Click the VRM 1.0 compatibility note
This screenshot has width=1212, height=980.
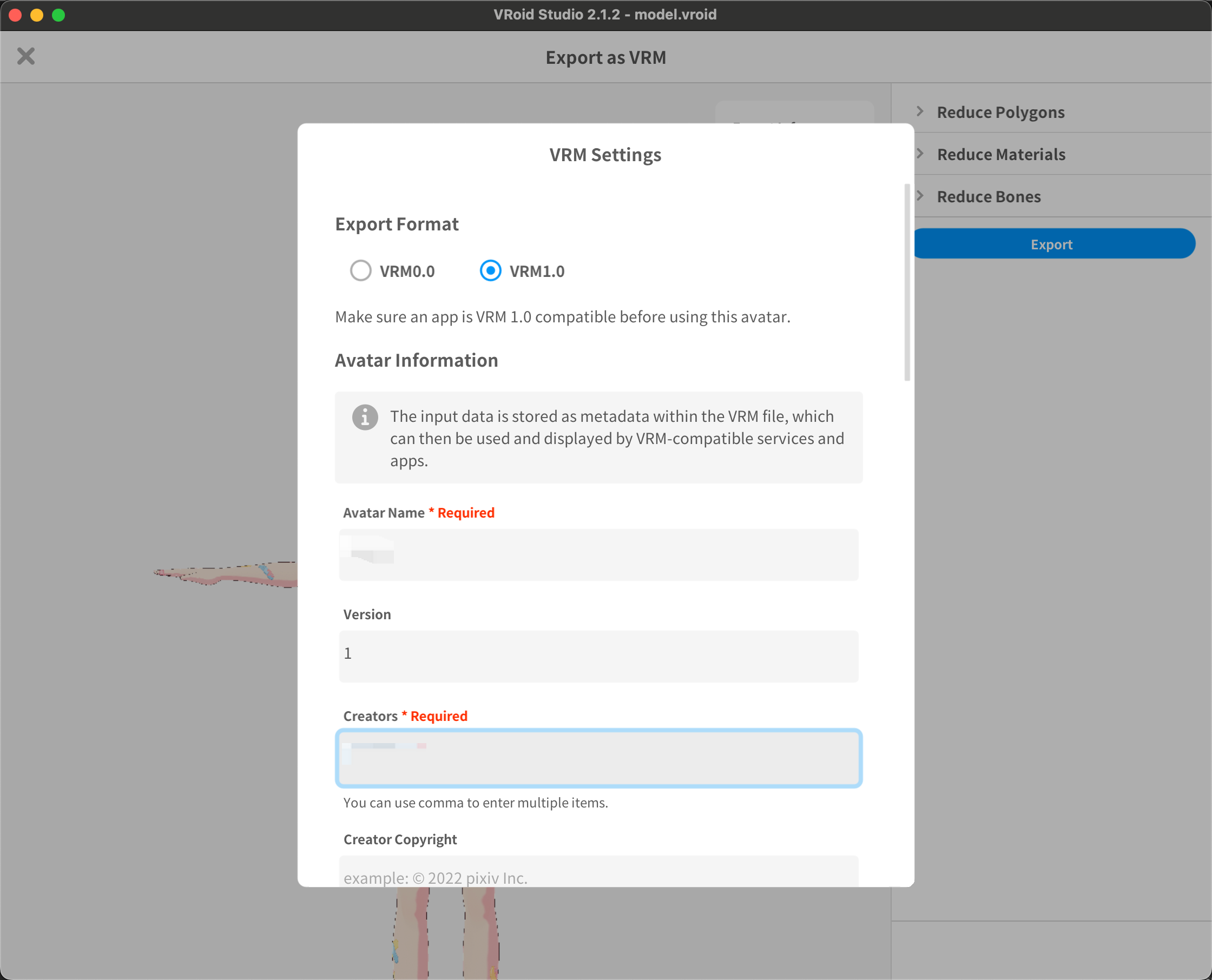pyautogui.click(x=563, y=317)
